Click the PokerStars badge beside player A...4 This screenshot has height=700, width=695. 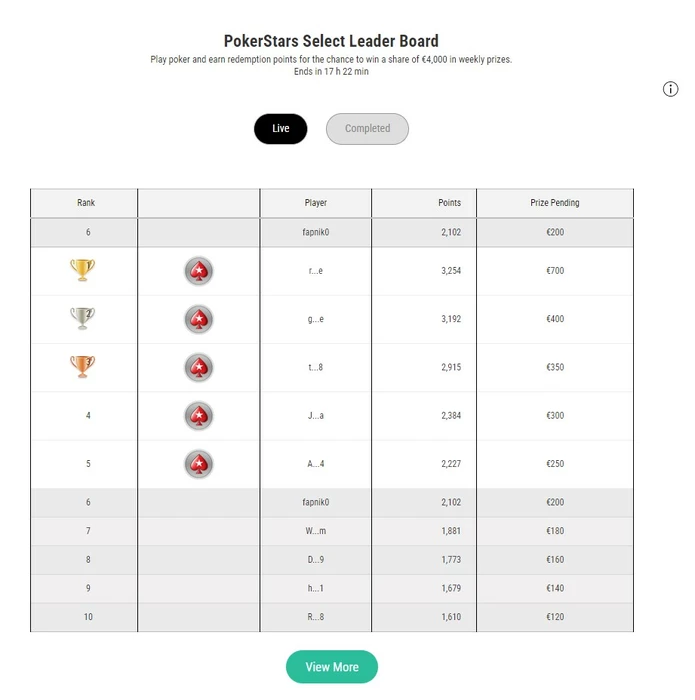click(x=199, y=464)
